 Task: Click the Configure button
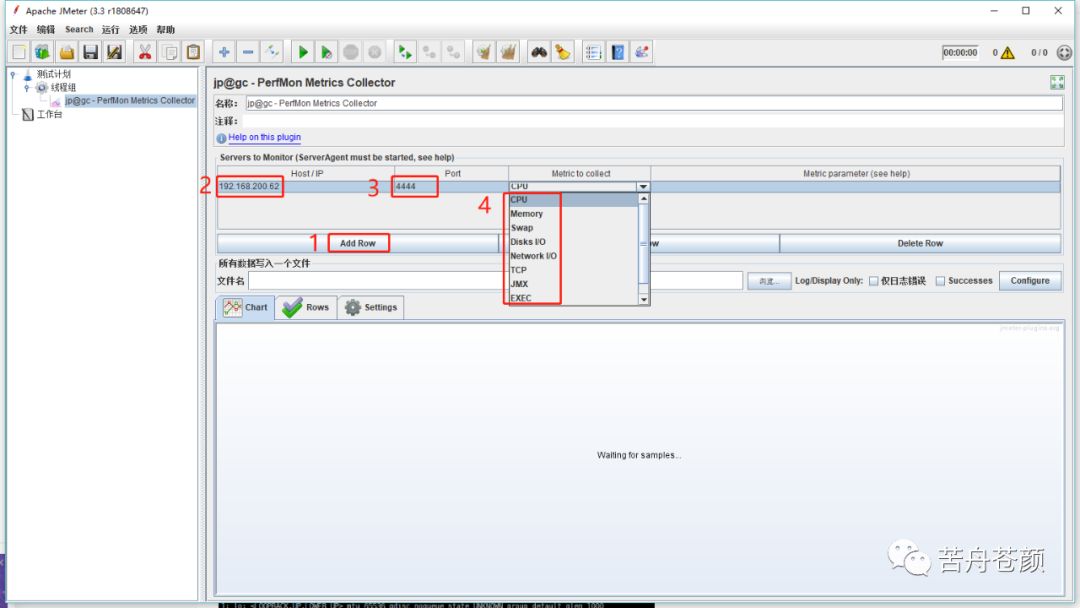point(1030,281)
